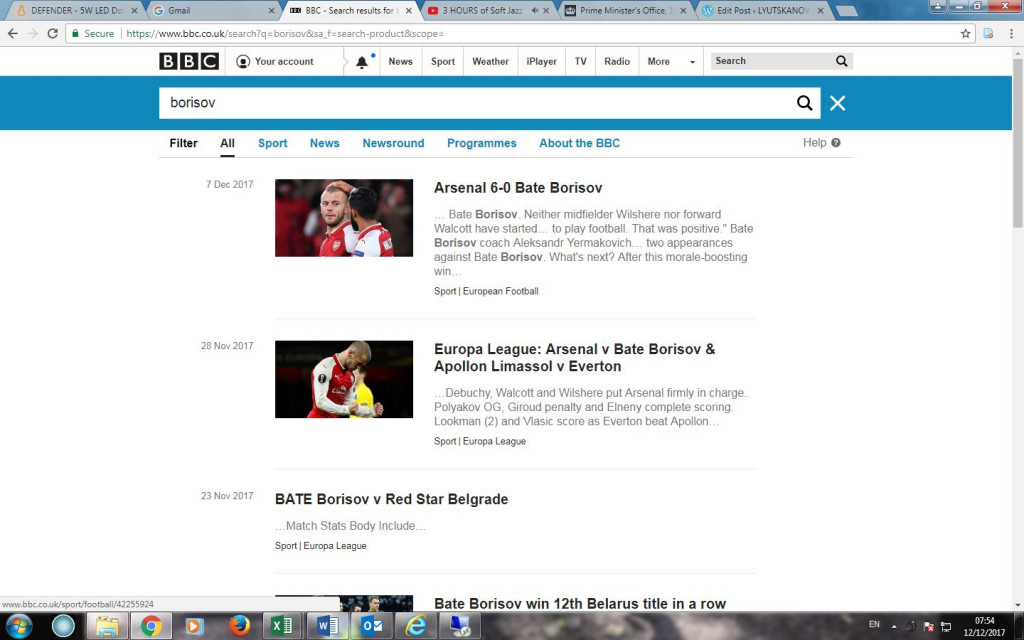Open Firefox from the taskbar
The height and width of the screenshot is (640, 1024).
coord(239,626)
